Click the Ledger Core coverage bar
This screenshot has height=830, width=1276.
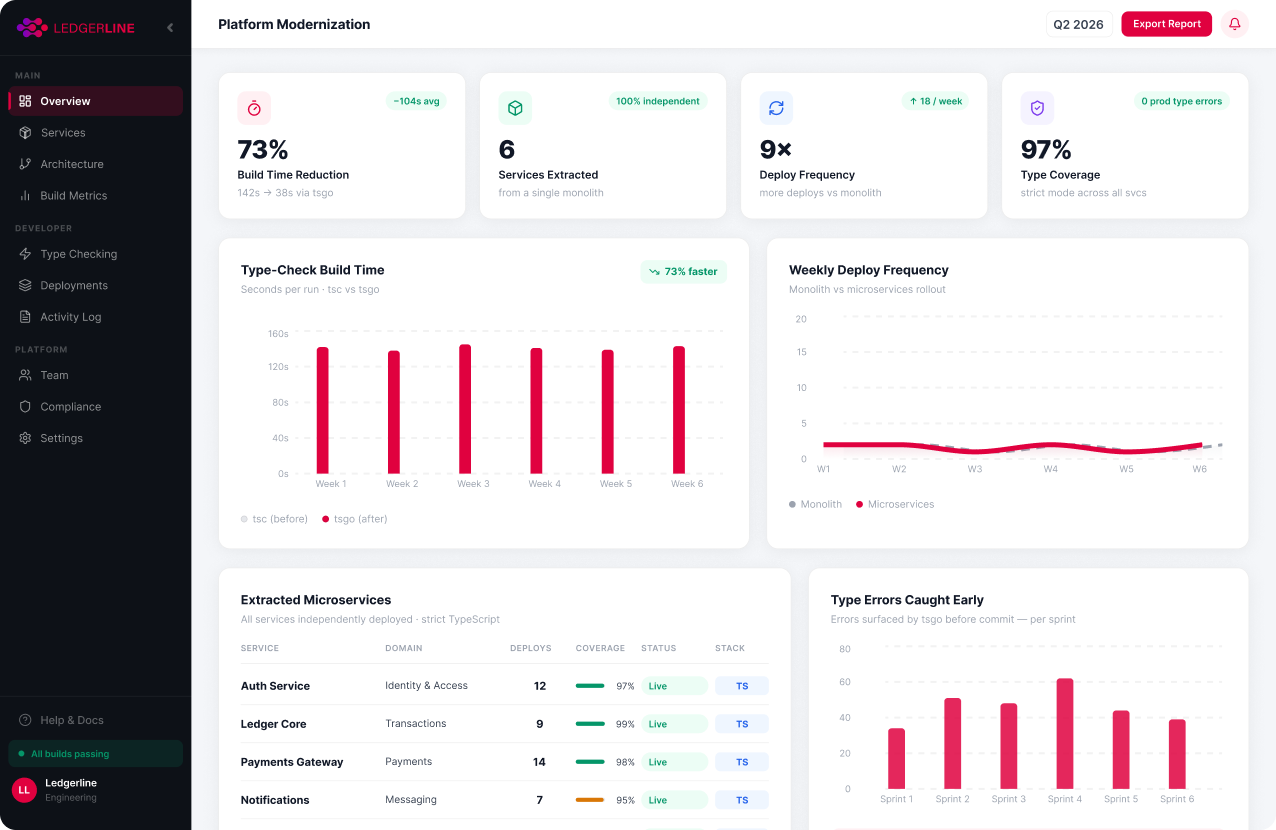[590, 724]
